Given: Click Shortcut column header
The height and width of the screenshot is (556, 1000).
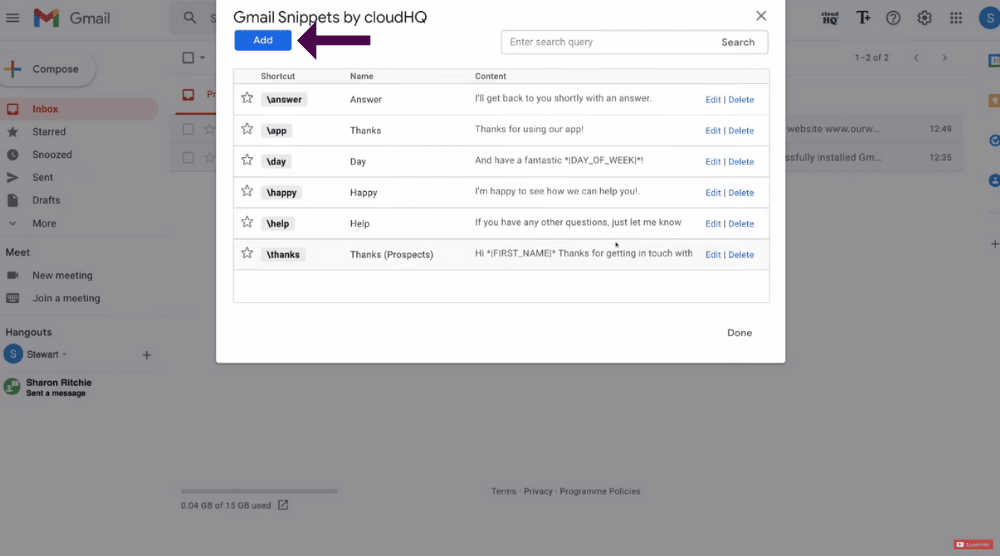Looking at the screenshot, I should pyautogui.click(x=277, y=76).
